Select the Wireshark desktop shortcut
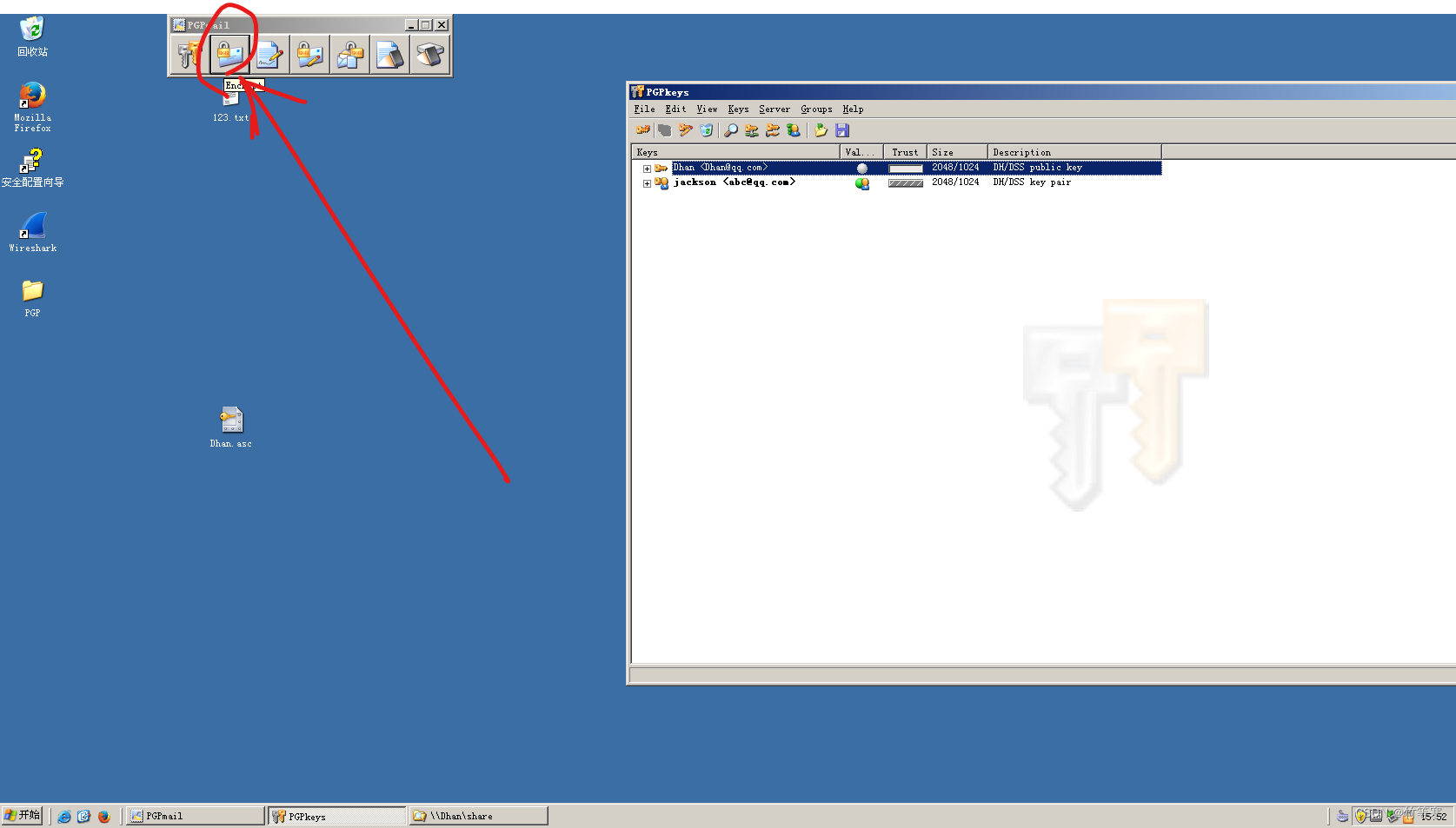This screenshot has height=828, width=1456. (32, 231)
